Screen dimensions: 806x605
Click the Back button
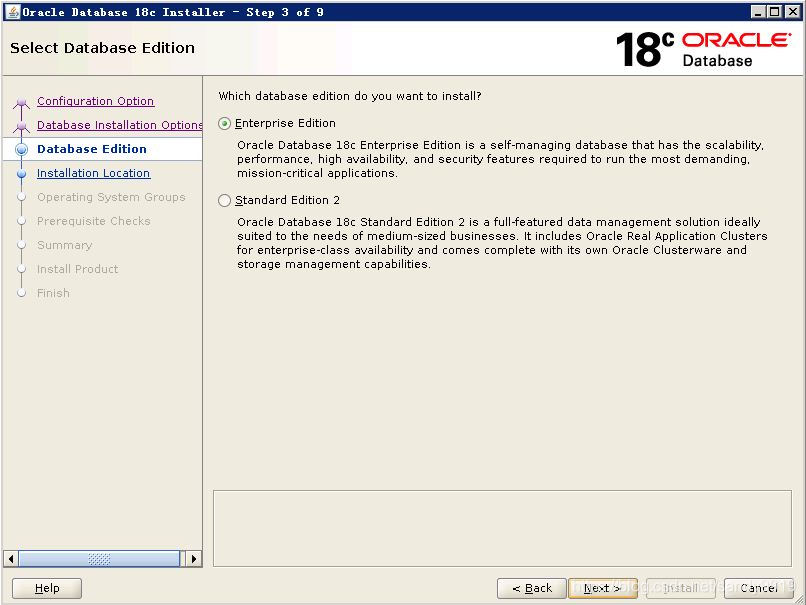pyautogui.click(x=532, y=588)
